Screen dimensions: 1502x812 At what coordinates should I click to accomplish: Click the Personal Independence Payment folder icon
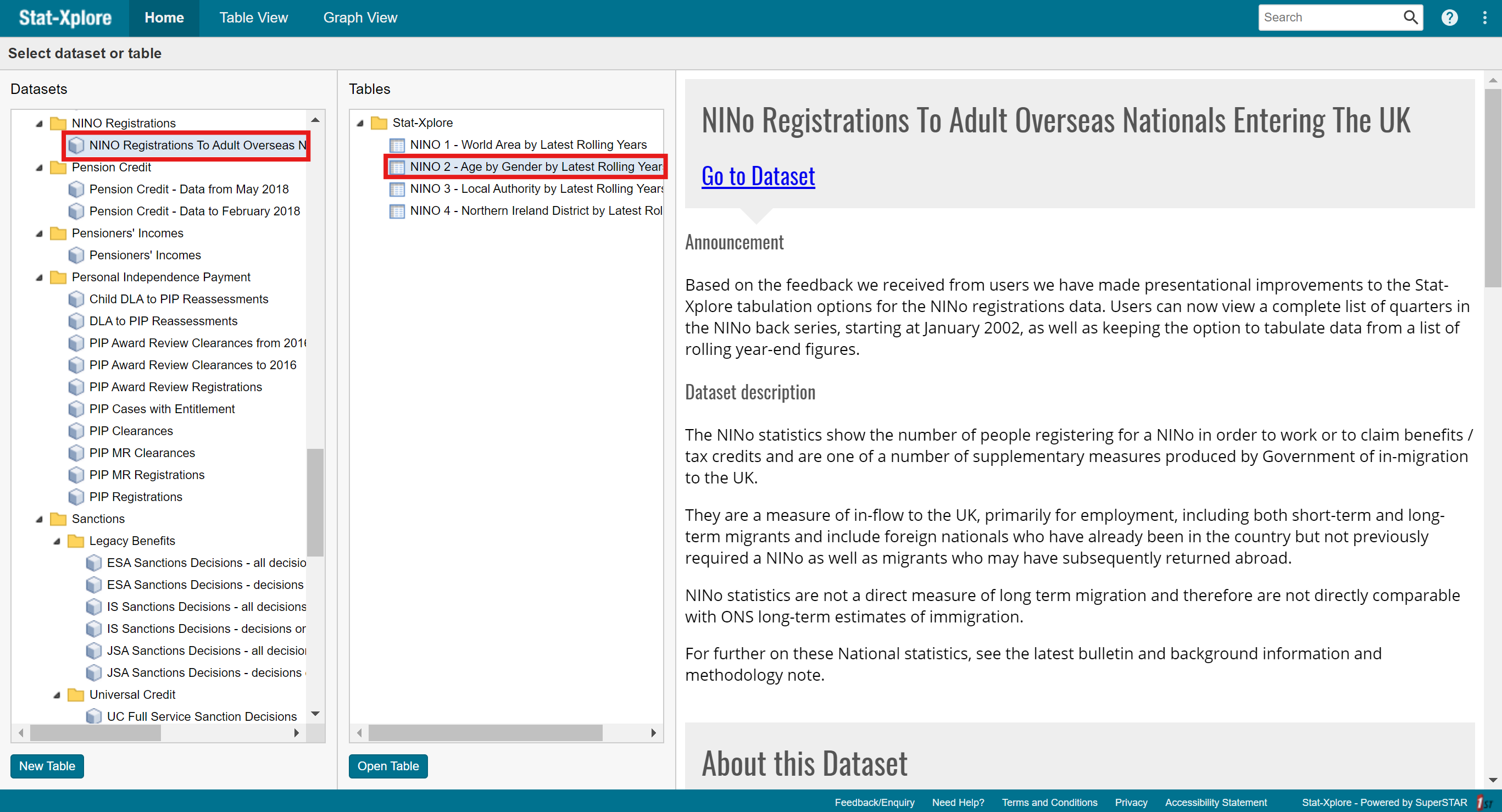click(58, 277)
